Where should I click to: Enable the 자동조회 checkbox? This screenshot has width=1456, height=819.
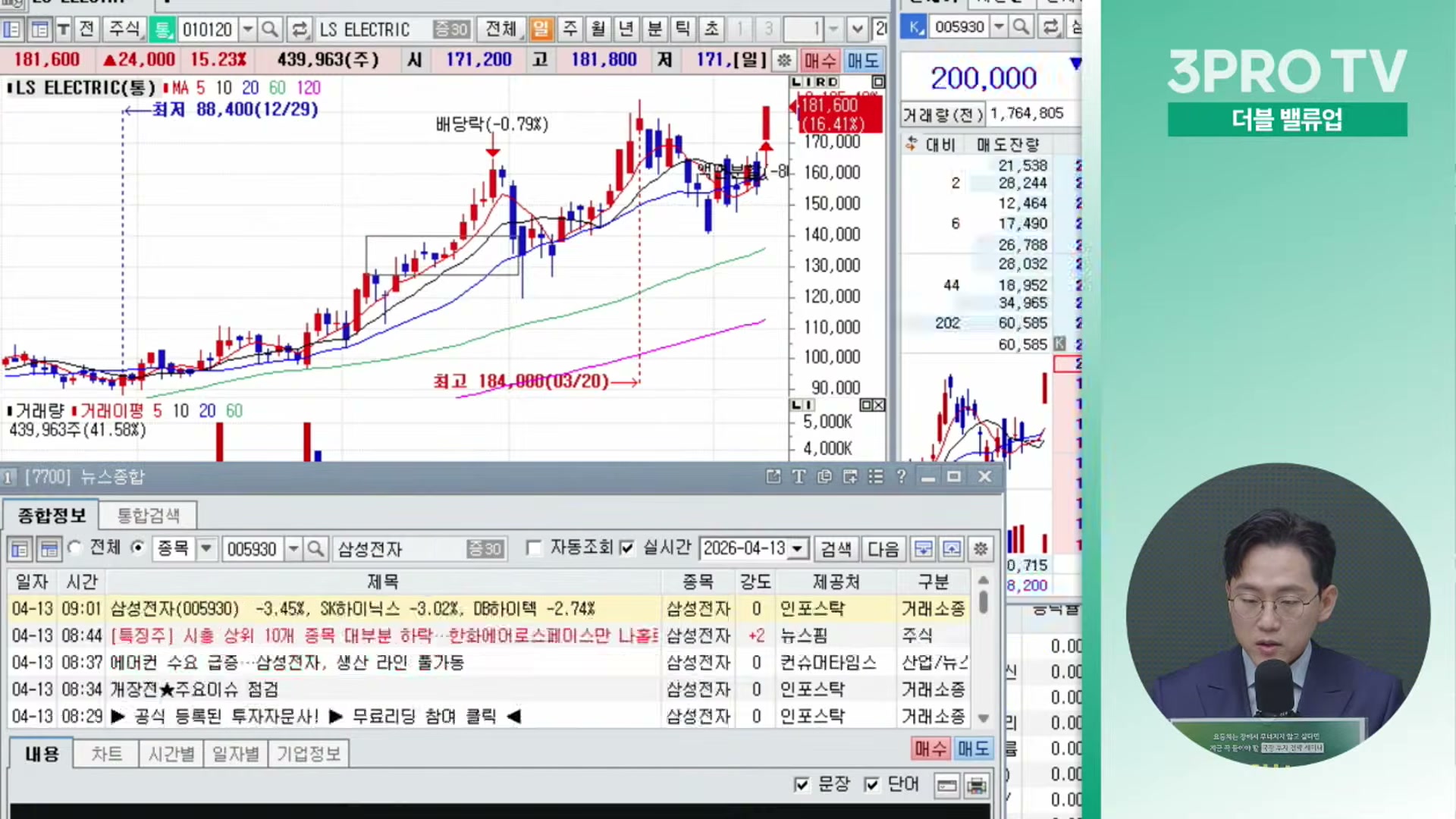[534, 548]
